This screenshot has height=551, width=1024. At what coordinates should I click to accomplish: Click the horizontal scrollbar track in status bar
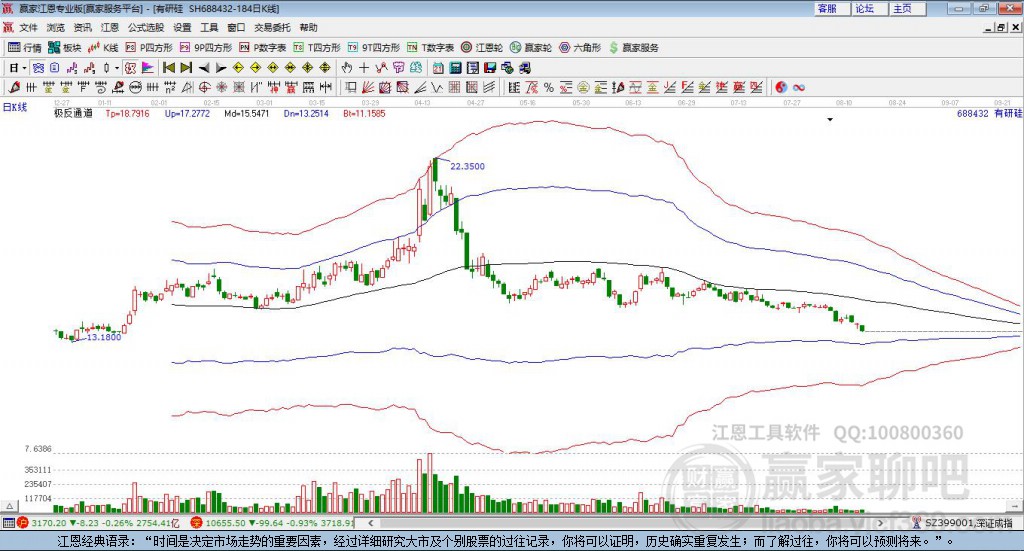(x=625, y=523)
